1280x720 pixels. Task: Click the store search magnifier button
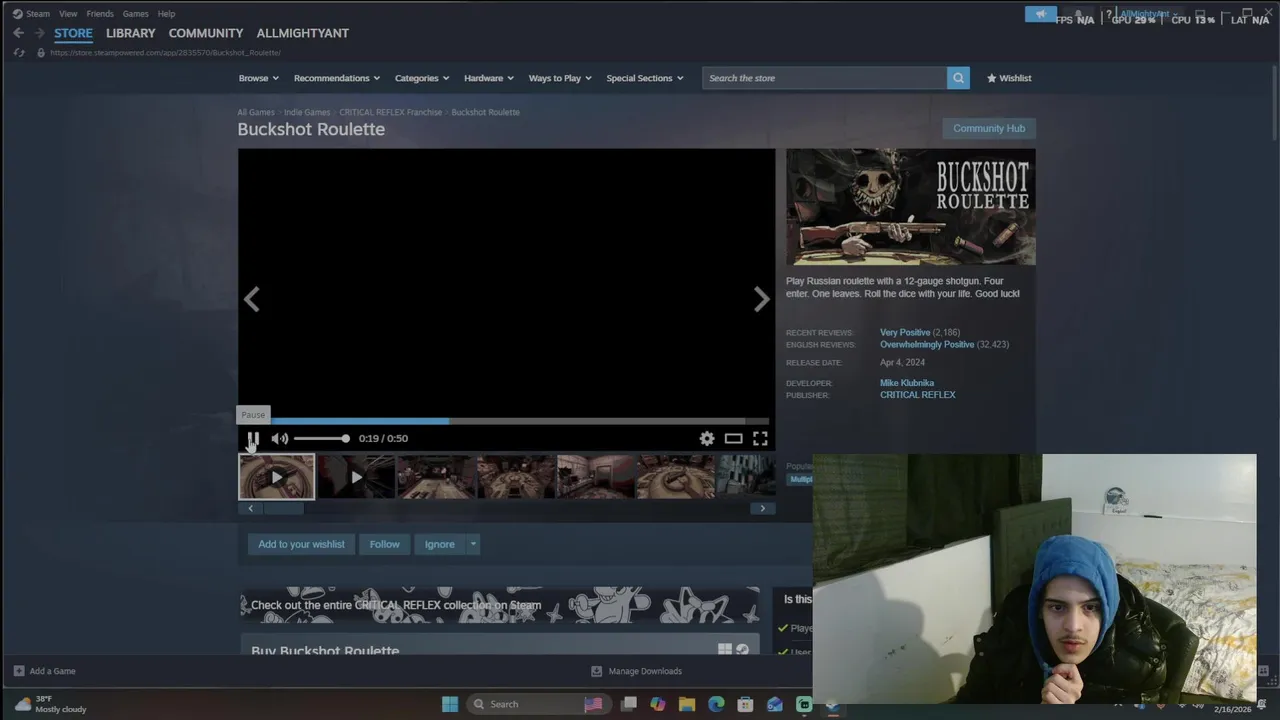click(958, 78)
